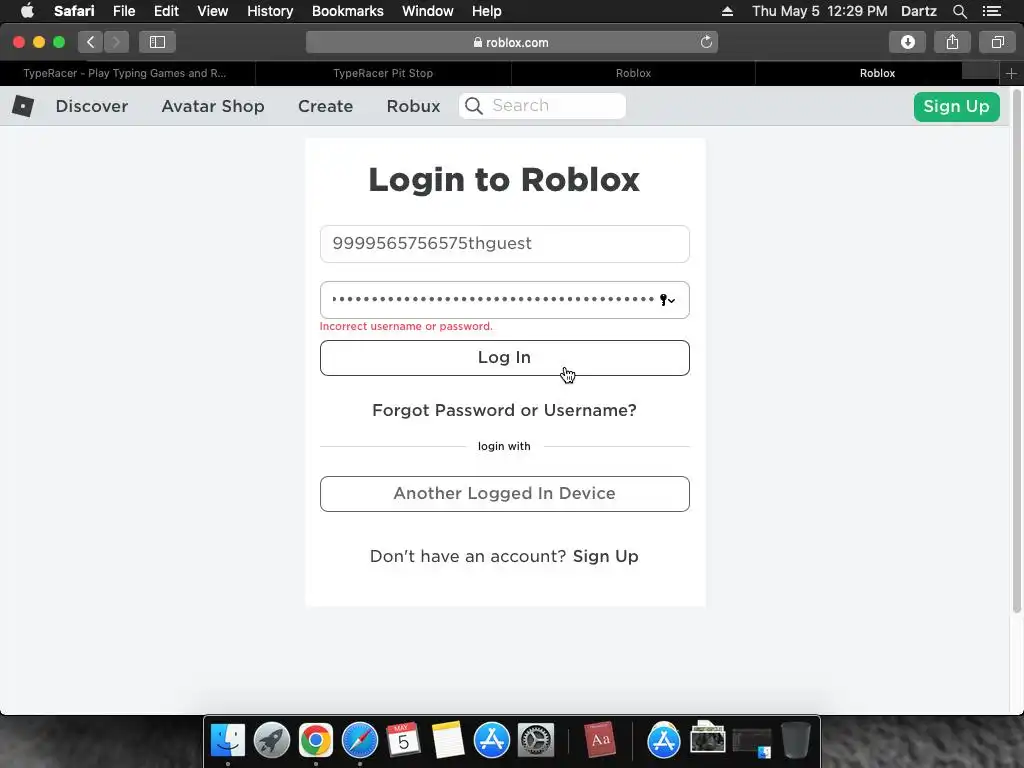1024x768 pixels.
Task: Choose Another Logged In Device login
Action: [504, 494]
